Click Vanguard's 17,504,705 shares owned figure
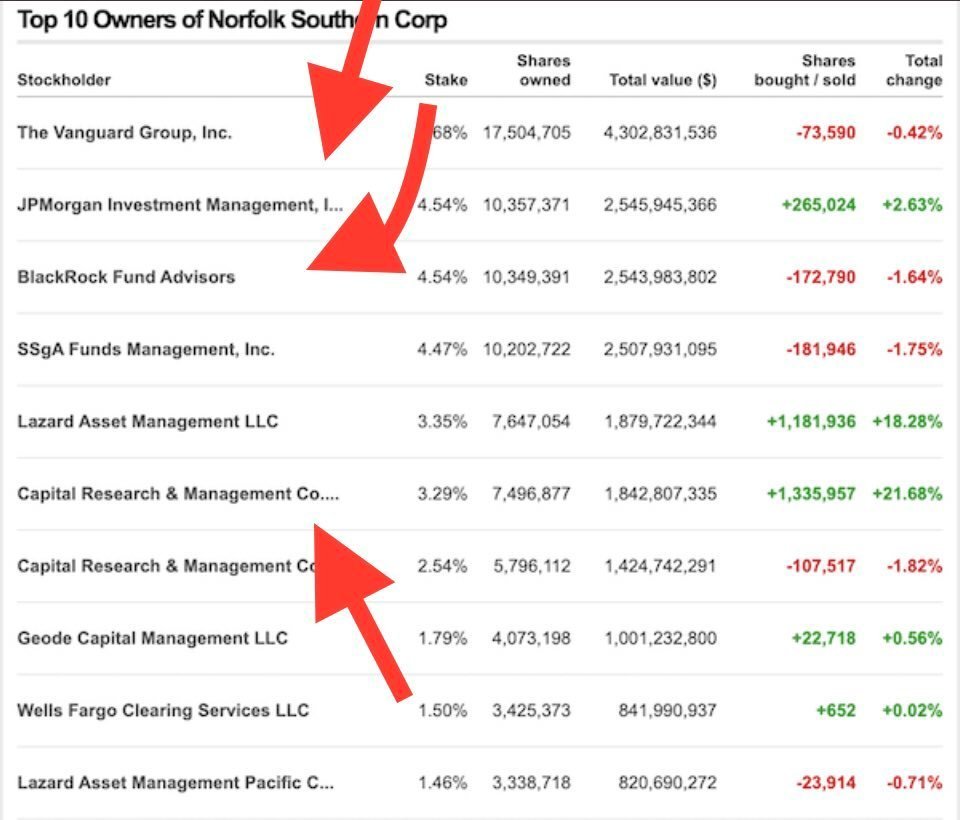The image size is (960, 820). pyautogui.click(x=526, y=132)
